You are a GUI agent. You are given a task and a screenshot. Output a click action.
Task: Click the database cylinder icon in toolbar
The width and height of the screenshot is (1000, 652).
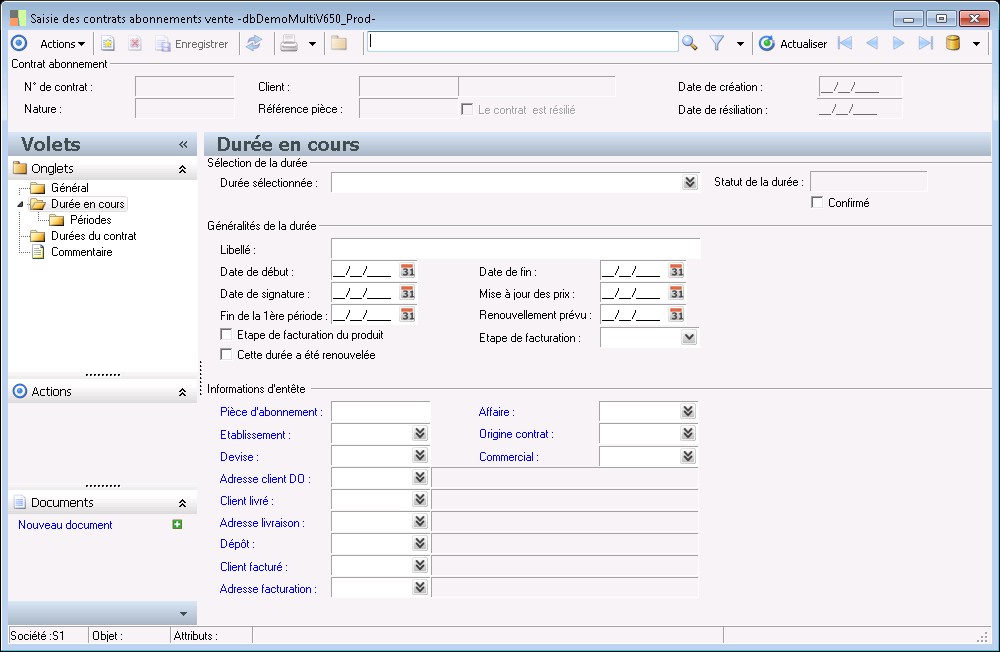coord(953,43)
